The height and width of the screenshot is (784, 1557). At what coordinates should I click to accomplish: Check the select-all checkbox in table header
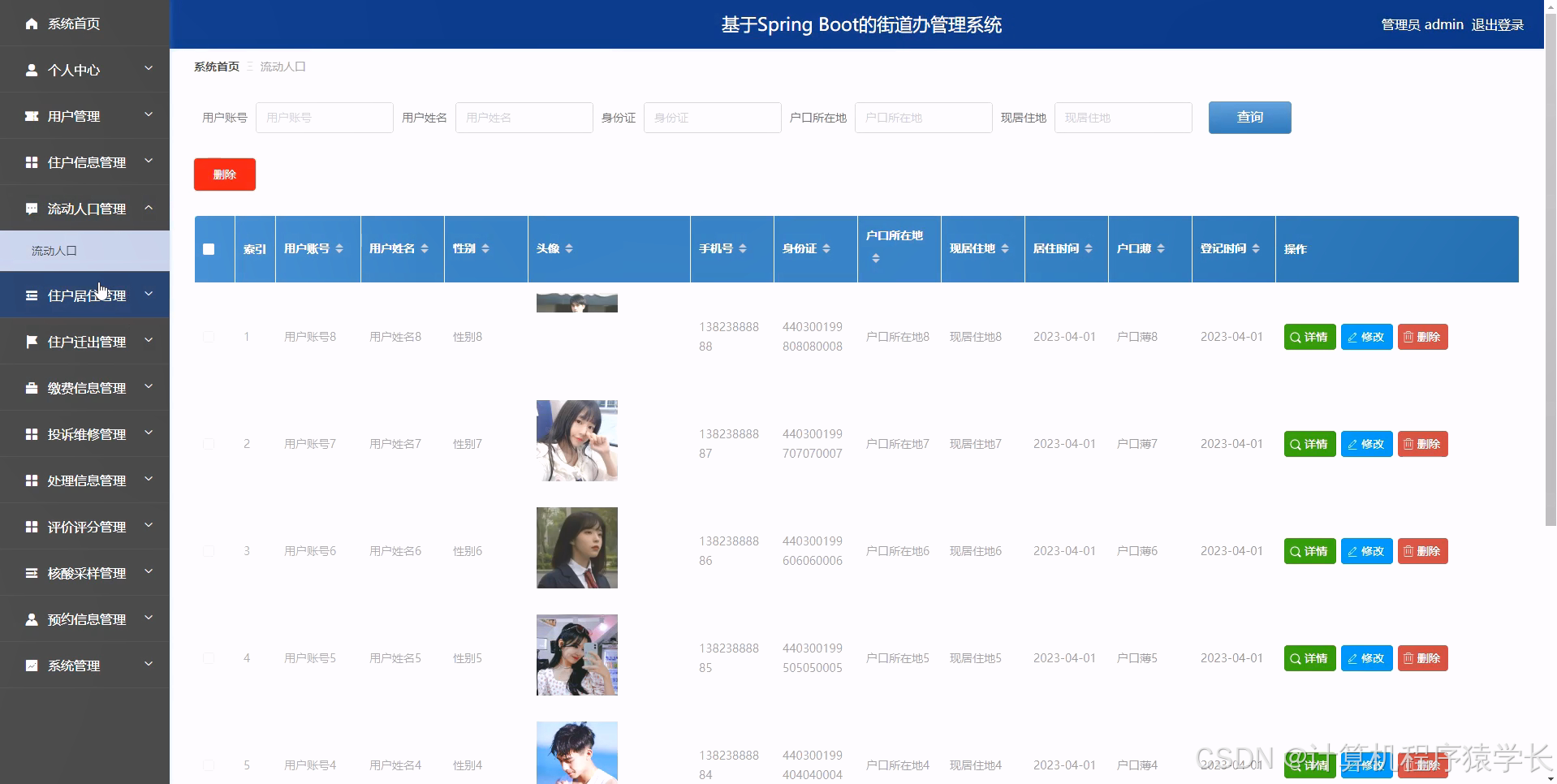click(x=209, y=249)
